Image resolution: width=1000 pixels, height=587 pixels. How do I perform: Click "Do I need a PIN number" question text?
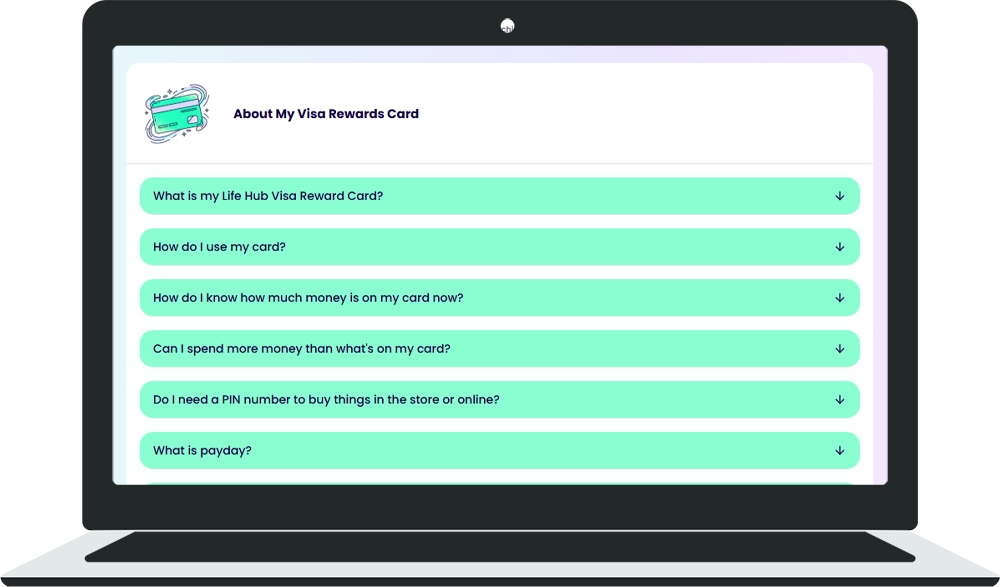(x=326, y=400)
